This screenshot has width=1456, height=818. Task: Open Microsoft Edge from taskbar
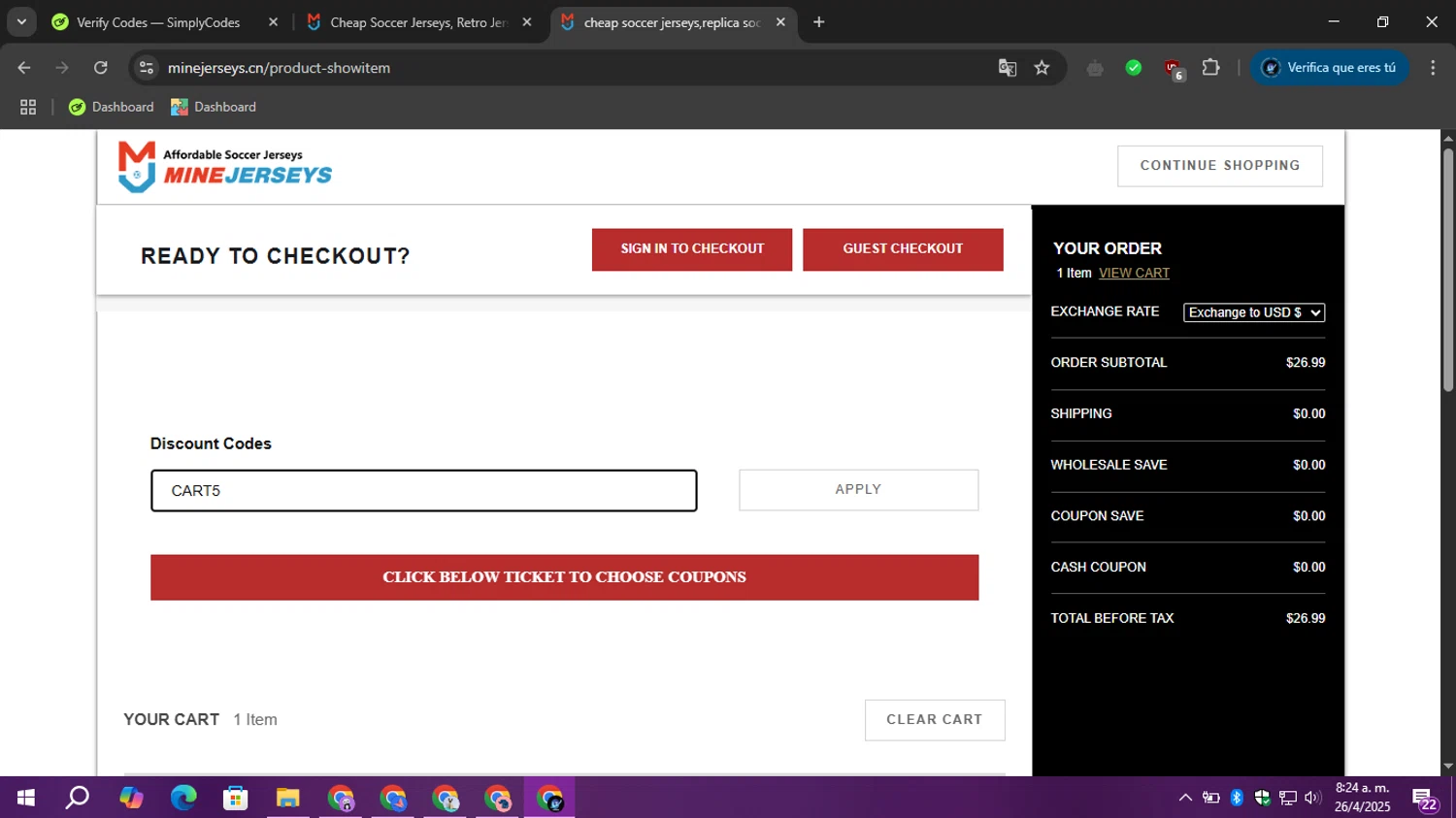(x=183, y=798)
